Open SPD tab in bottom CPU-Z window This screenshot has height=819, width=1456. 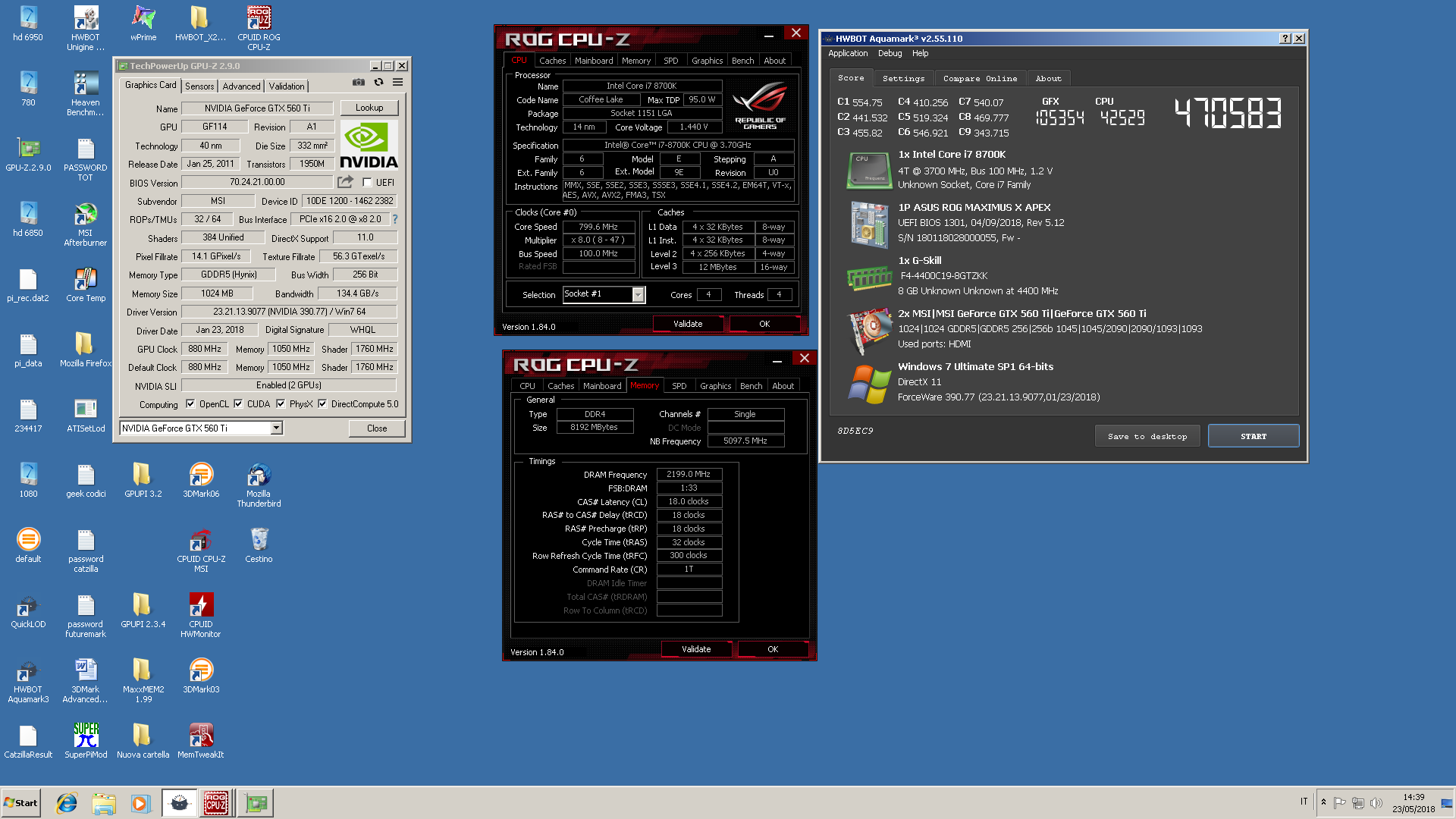[x=679, y=386]
